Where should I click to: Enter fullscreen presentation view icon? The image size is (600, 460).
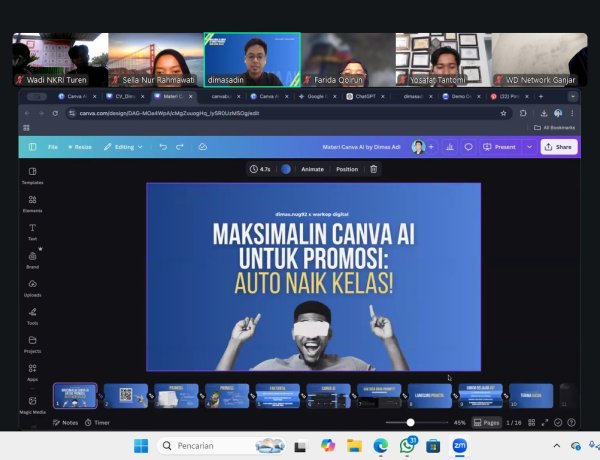[545, 422]
